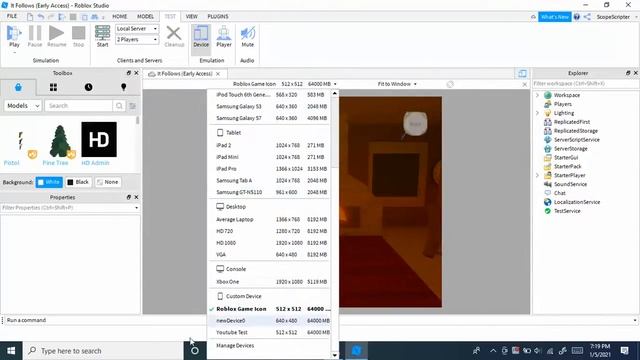This screenshot has height=360, width=640.
Task: Select ReplicatedStorage in Explorer
Action: pos(576,131)
